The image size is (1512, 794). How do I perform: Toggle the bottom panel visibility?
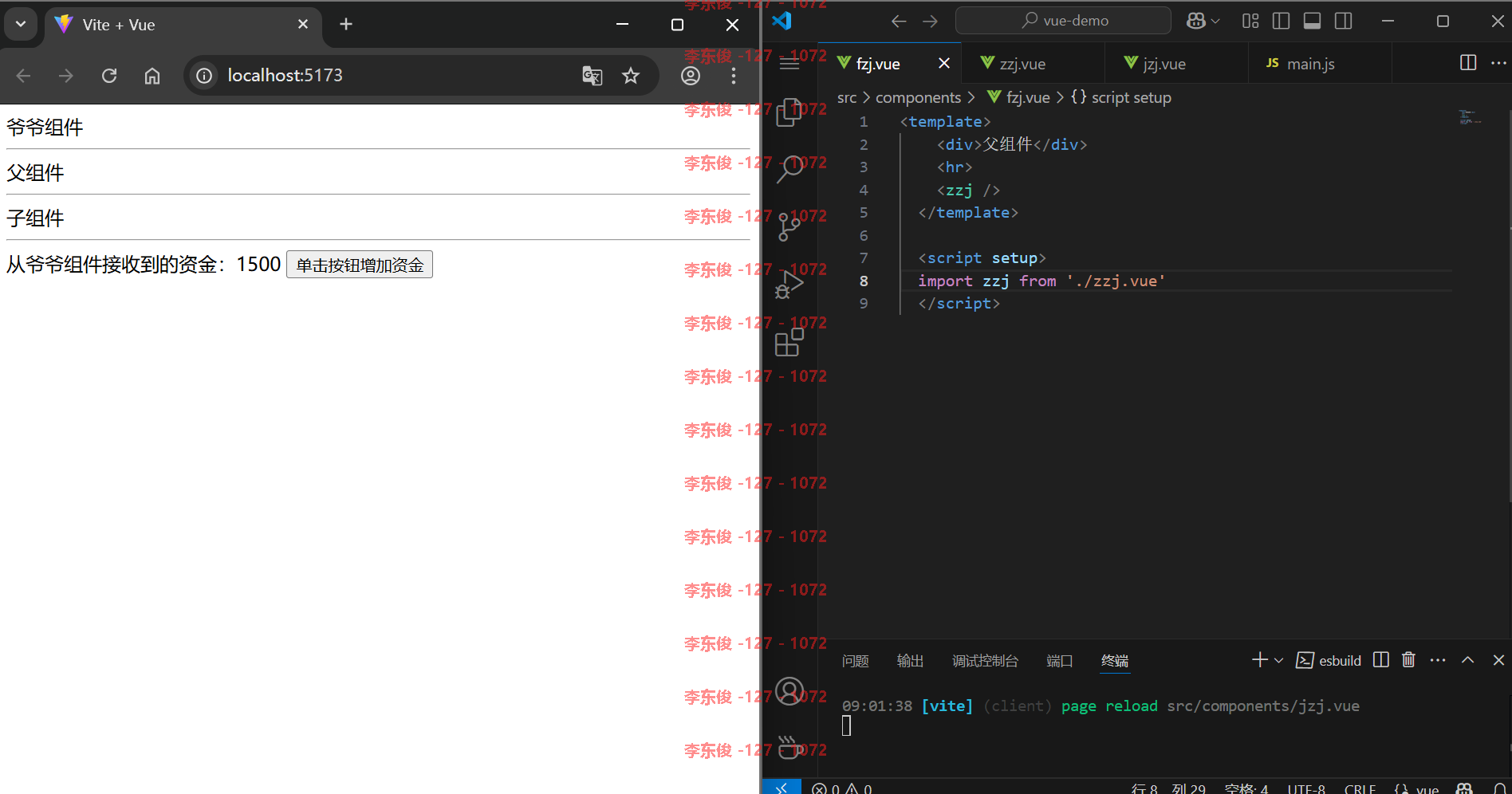[x=1312, y=22]
